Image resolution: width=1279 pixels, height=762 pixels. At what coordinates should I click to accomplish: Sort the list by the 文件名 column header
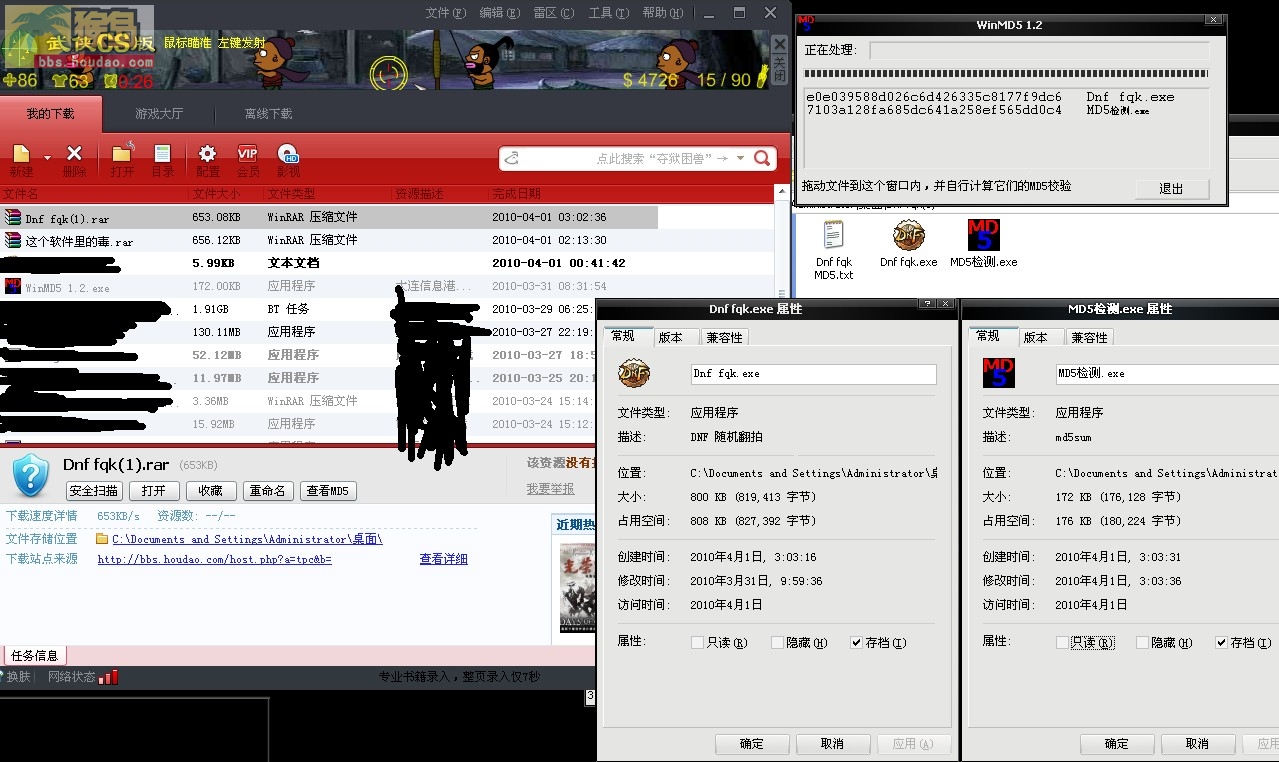(x=94, y=193)
